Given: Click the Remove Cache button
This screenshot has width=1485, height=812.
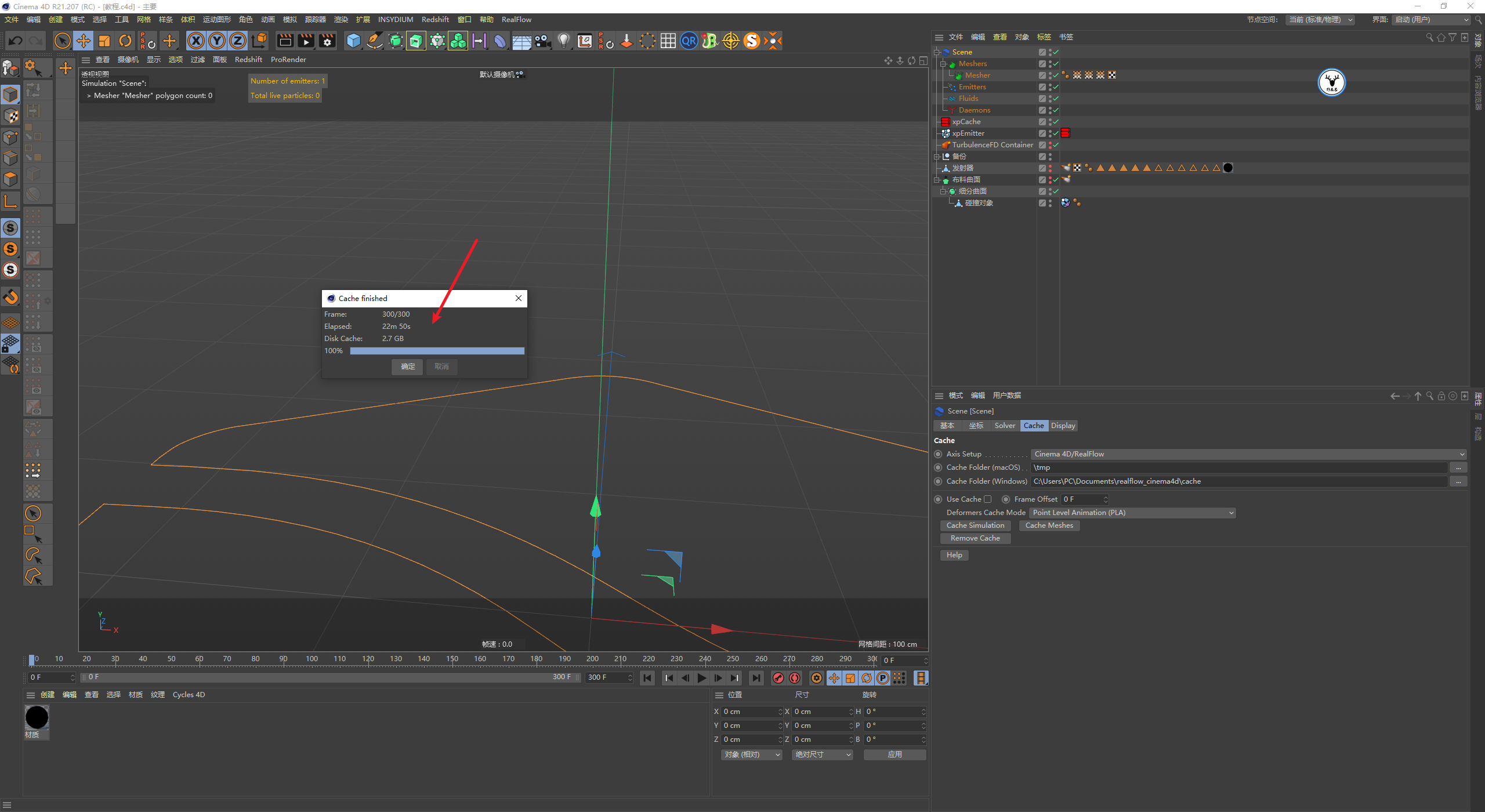Looking at the screenshot, I should click(x=975, y=538).
